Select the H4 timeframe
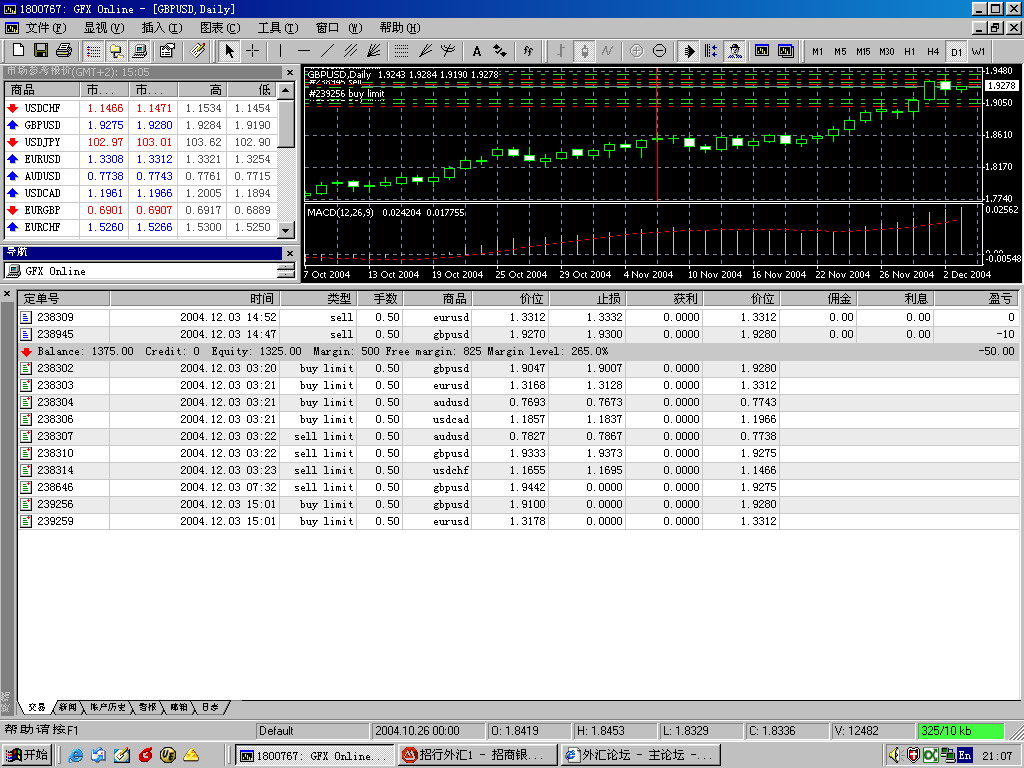Image resolution: width=1024 pixels, height=768 pixels. (933, 51)
